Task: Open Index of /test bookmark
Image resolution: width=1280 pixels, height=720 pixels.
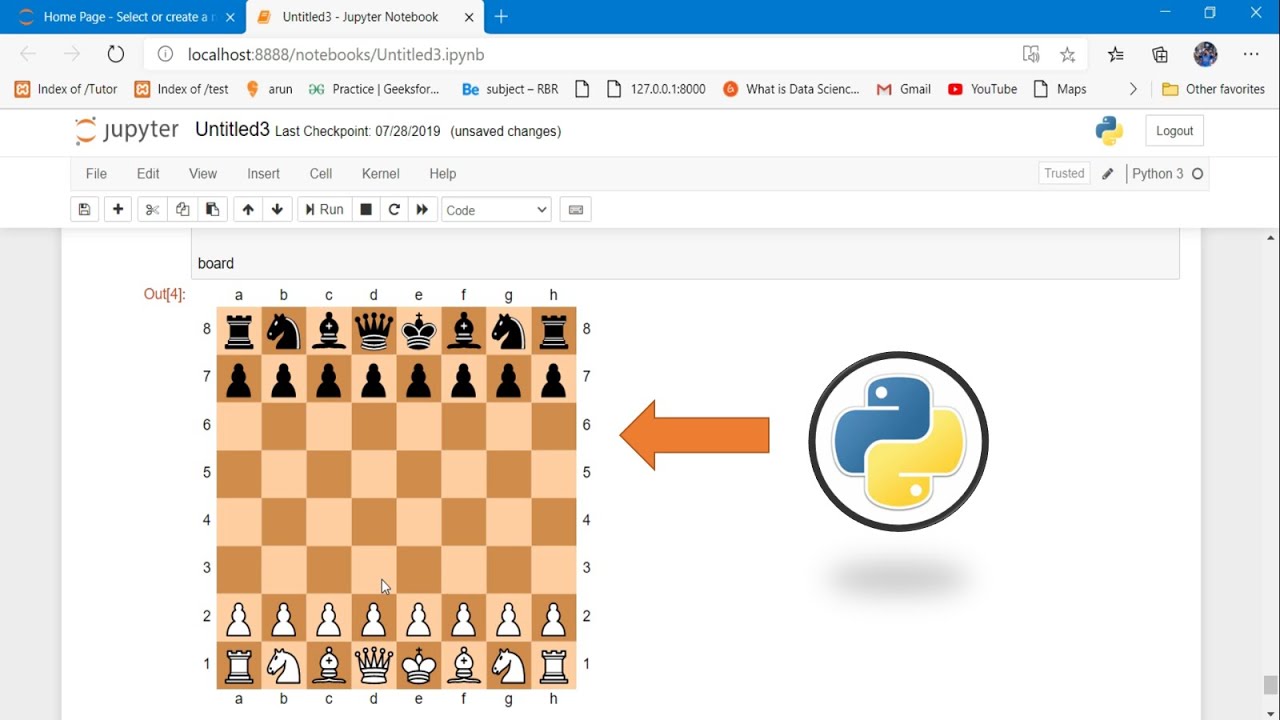Action: click(x=181, y=89)
